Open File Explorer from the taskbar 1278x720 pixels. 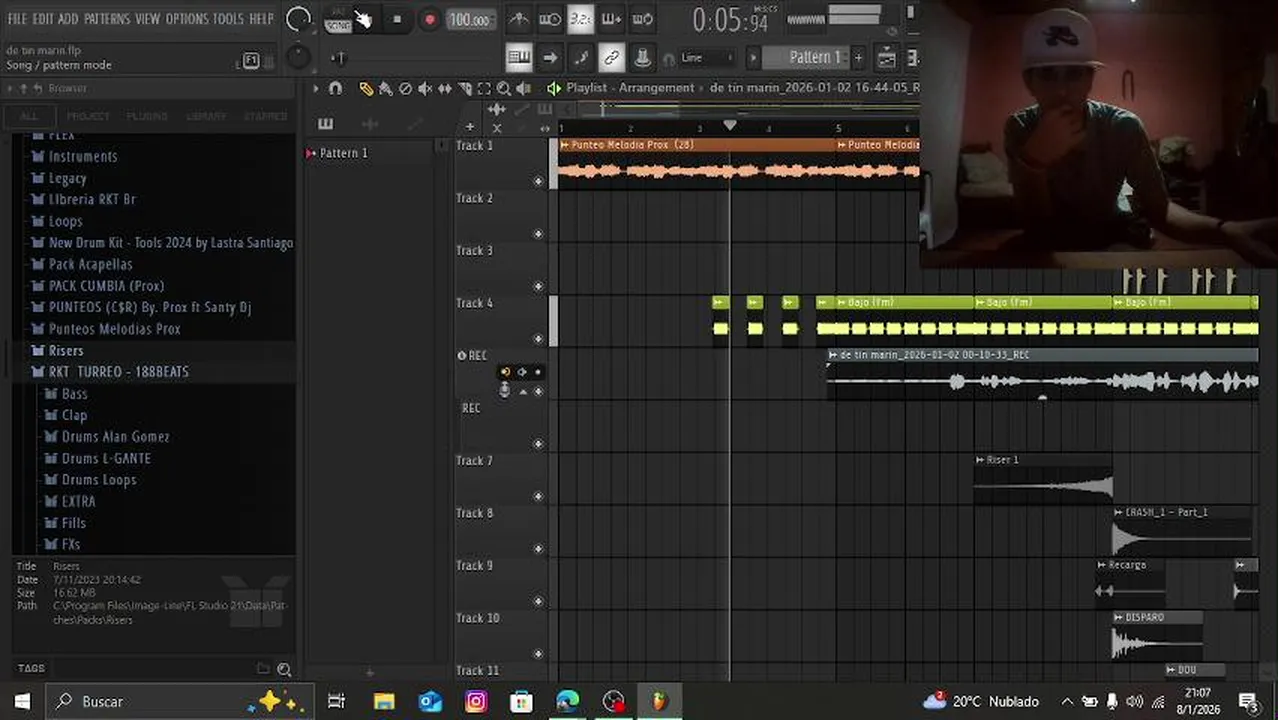(384, 702)
